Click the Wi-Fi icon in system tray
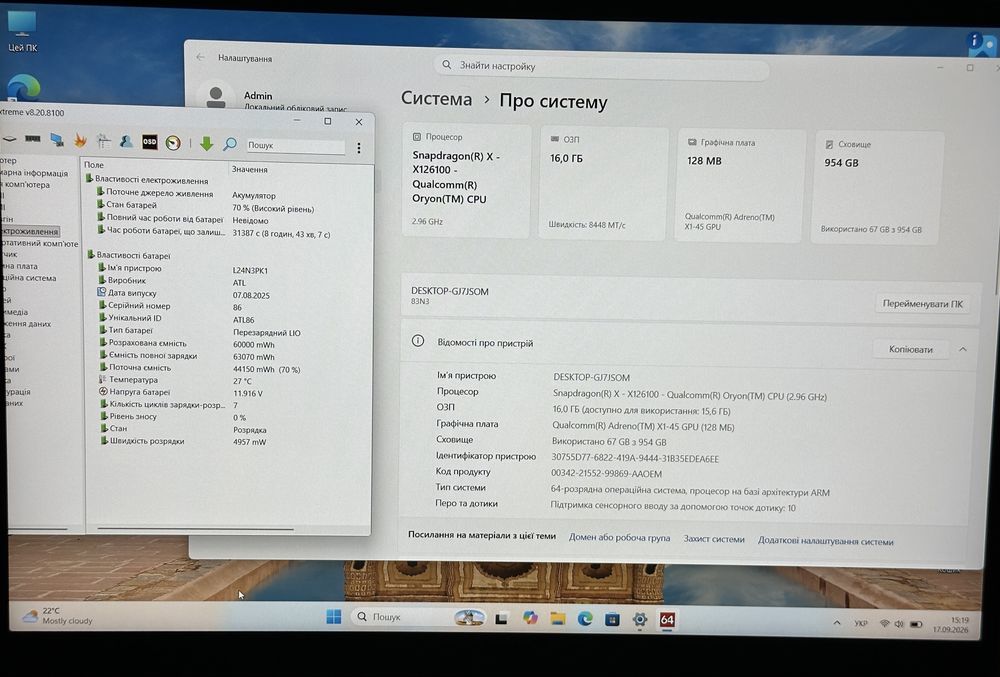 click(x=885, y=623)
